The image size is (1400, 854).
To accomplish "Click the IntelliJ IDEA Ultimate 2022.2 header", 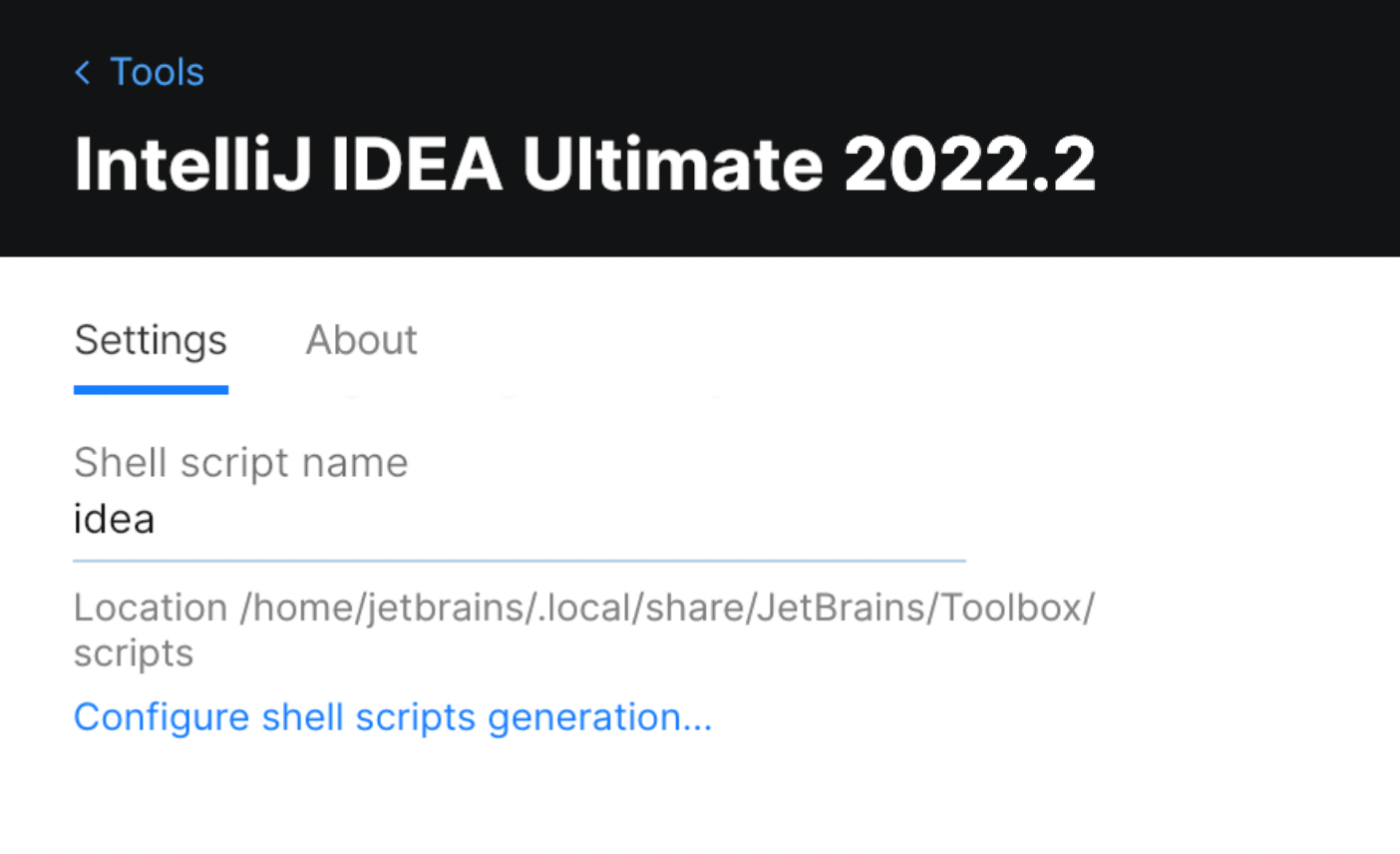I will 584,163.
